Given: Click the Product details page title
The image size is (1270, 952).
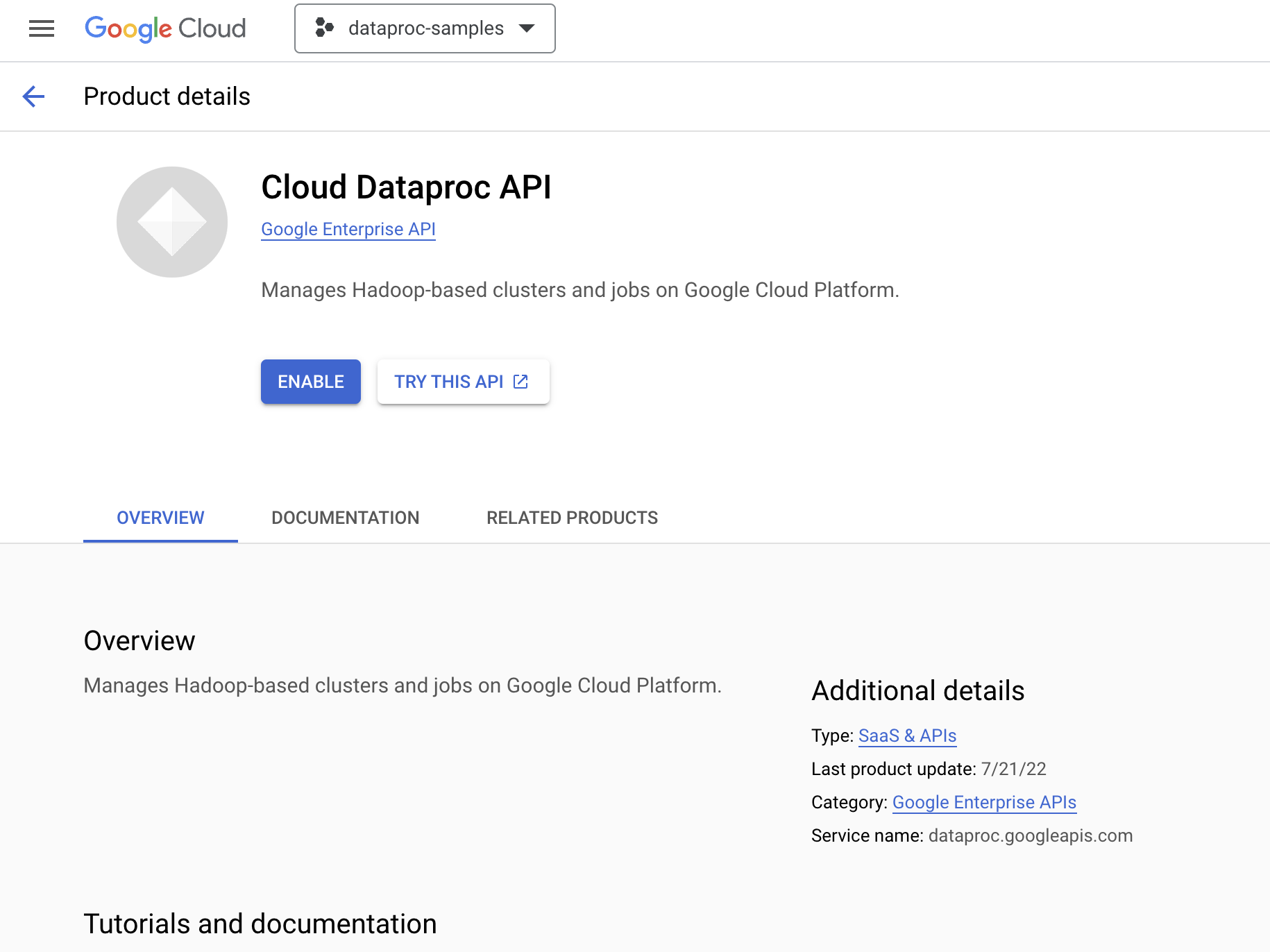Looking at the screenshot, I should [x=167, y=96].
